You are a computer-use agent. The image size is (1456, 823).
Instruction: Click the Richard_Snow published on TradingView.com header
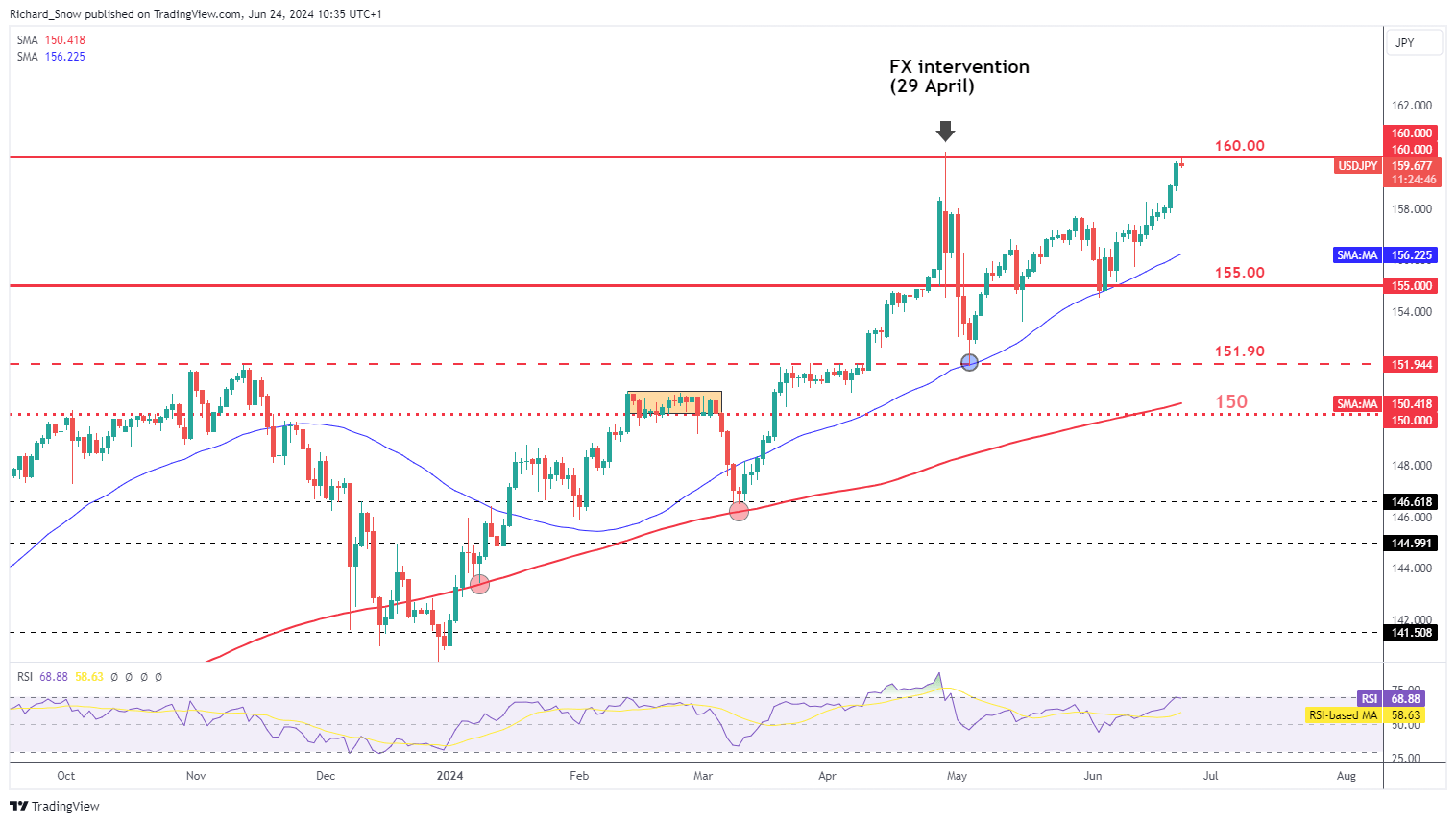[x=196, y=14]
